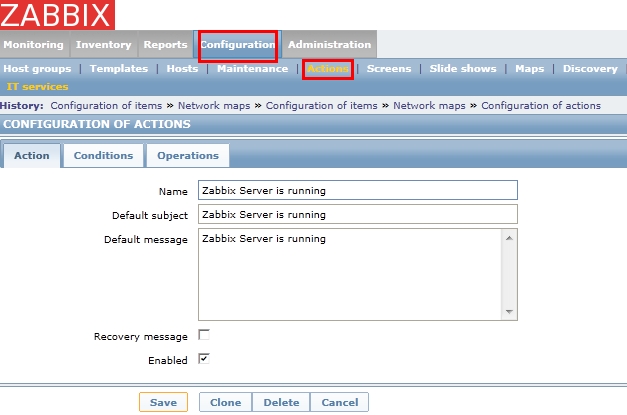Click the ZABBIX logo
This screenshot has height=415, width=627.
click(57, 15)
